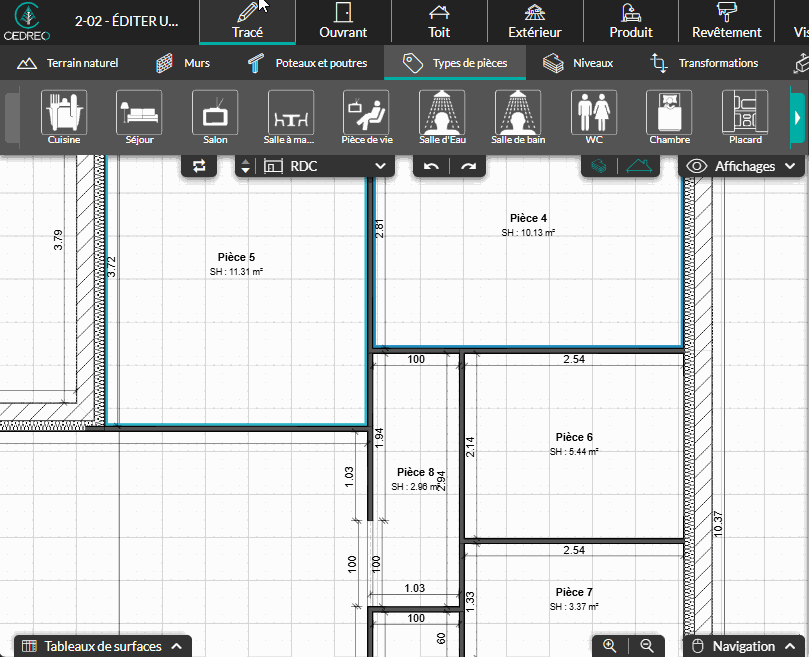Zoom in with the magnifier plus
Screen dimensions: 809x657
click(x=610, y=646)
